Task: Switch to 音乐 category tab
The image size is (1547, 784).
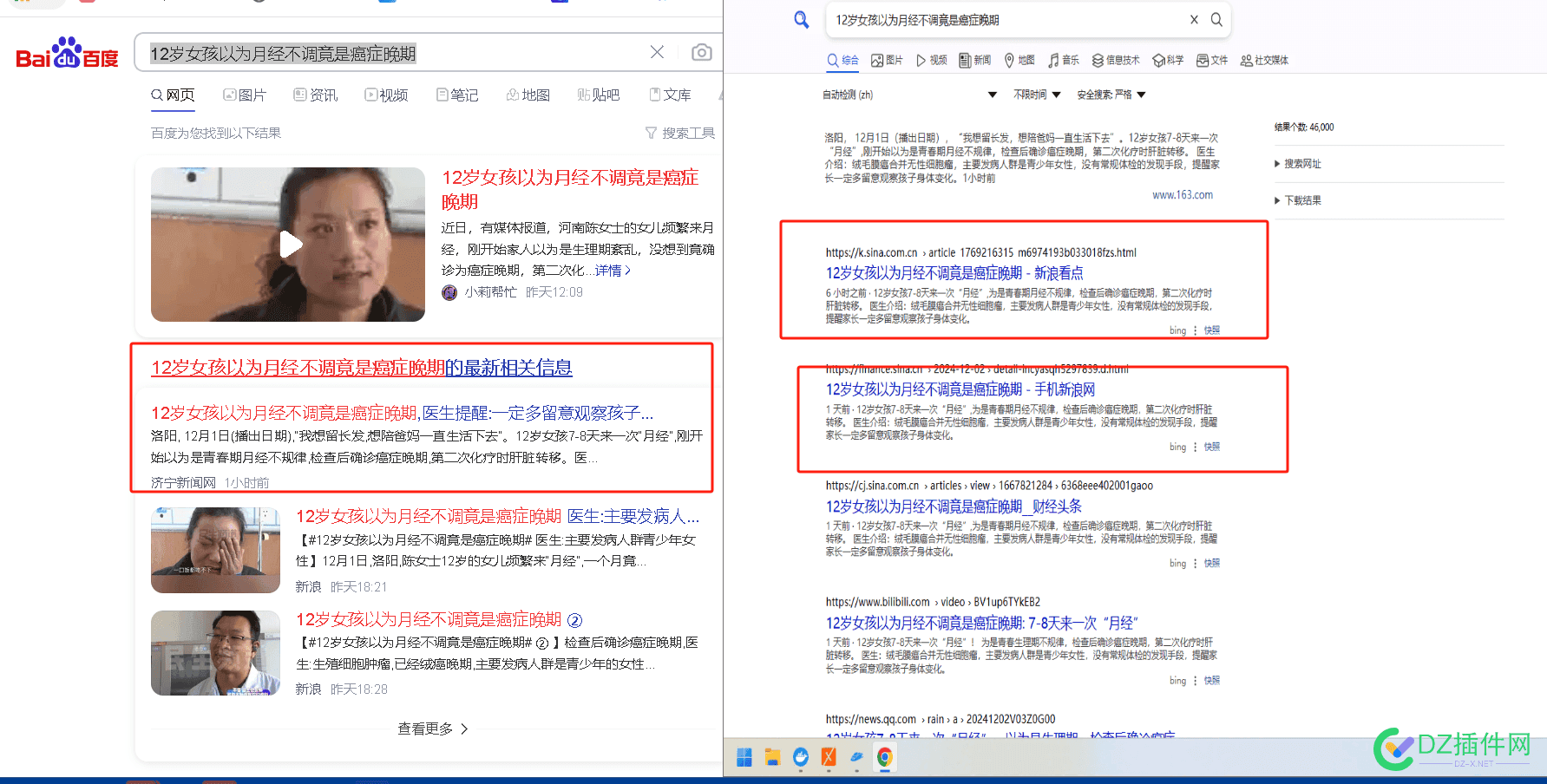Action: pyautogui.click(x=1064, y=60)
